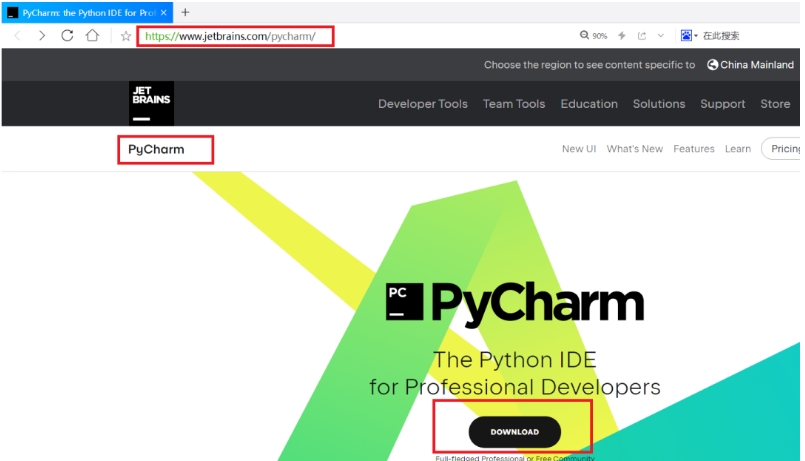The image size is (805, 461).
Task: Click the JetBrains logo
Action: [151, 103]
